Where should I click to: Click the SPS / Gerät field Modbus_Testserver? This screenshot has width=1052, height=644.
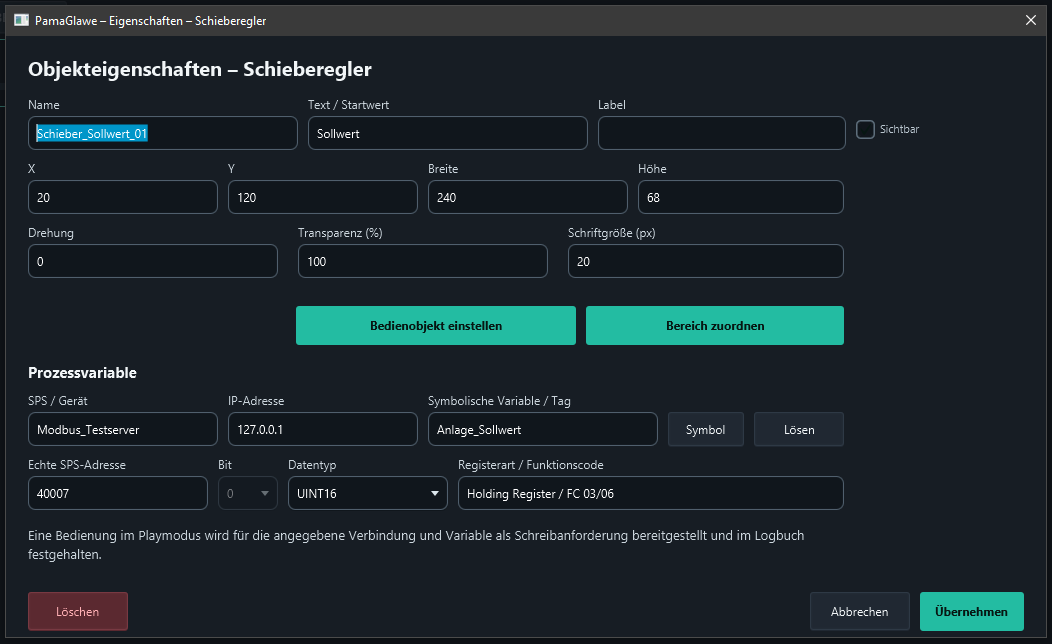(123, 429)
